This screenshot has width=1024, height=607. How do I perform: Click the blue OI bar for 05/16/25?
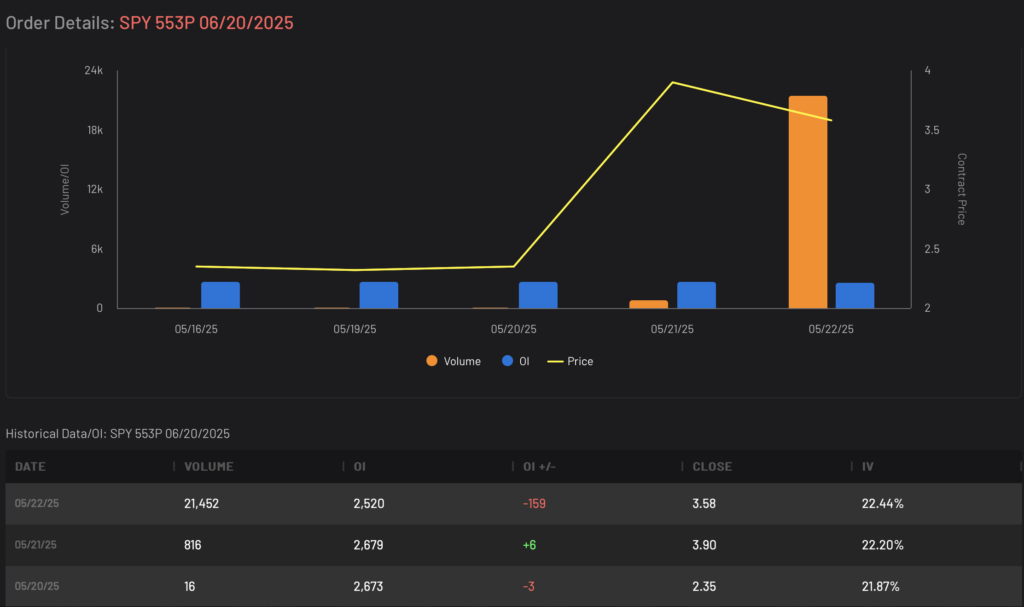click(220, 295)
